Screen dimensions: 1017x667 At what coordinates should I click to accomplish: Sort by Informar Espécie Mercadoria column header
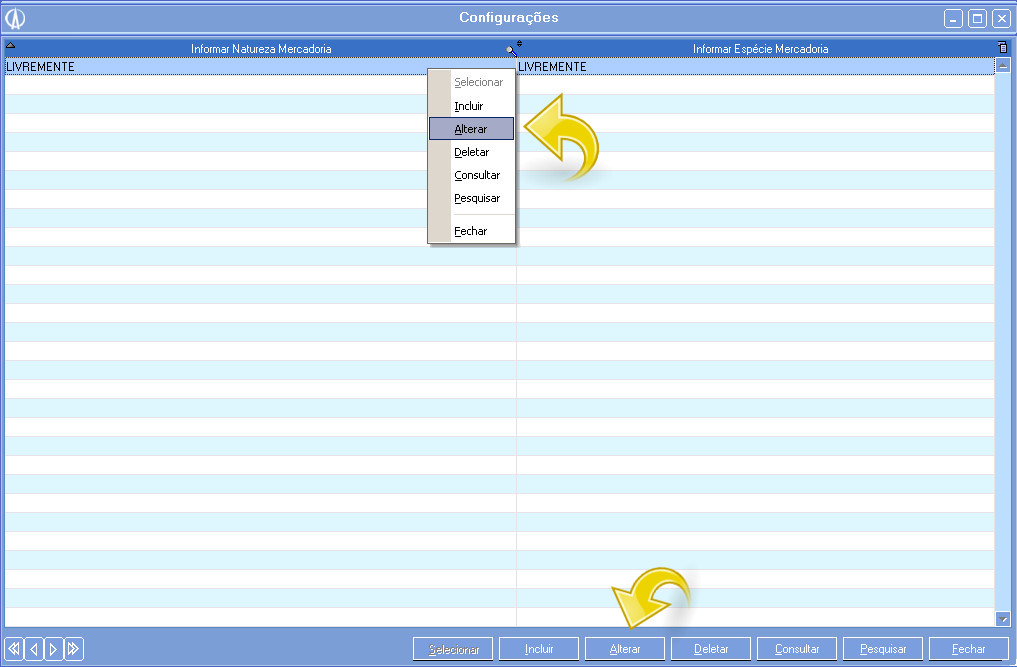(x=760, y=48)
